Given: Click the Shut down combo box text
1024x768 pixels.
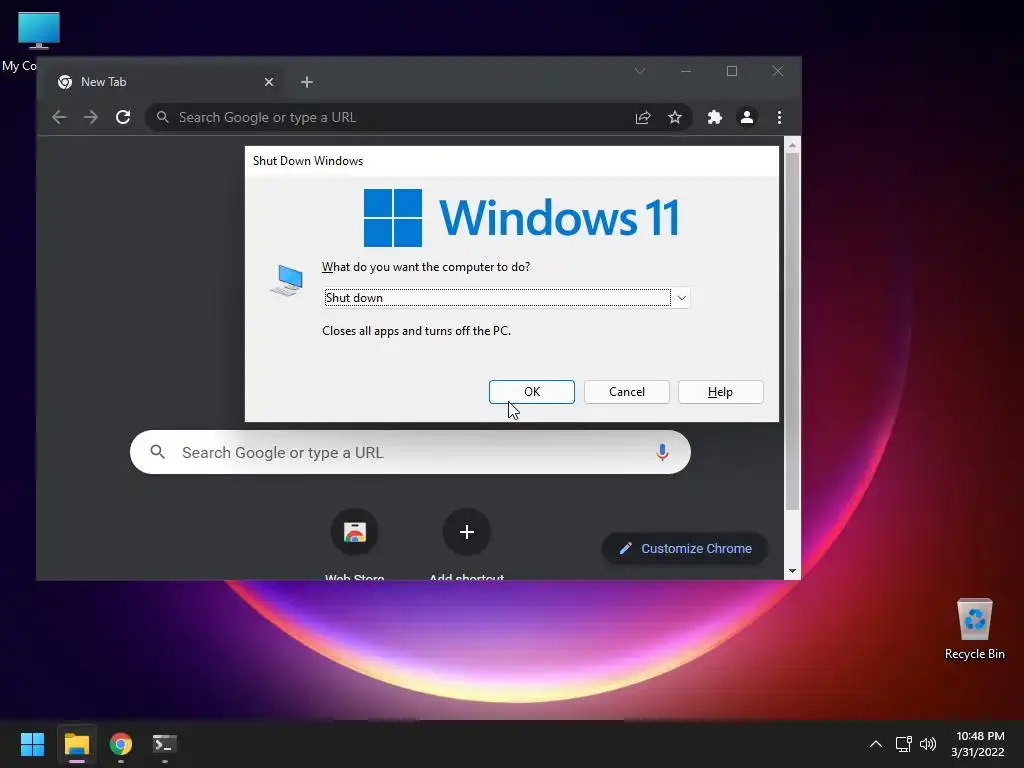Looking at the screenshot, I should [x=498, y=298].
